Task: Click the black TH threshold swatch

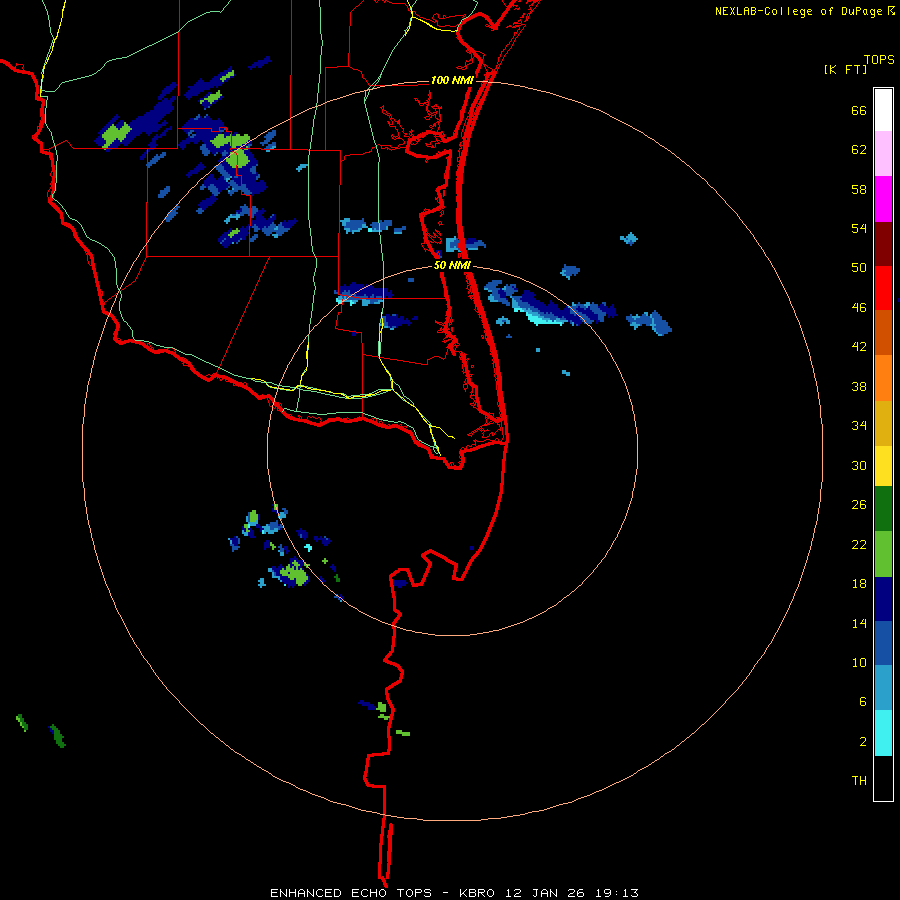Action: pyautogui.click(x=883, y=778)
